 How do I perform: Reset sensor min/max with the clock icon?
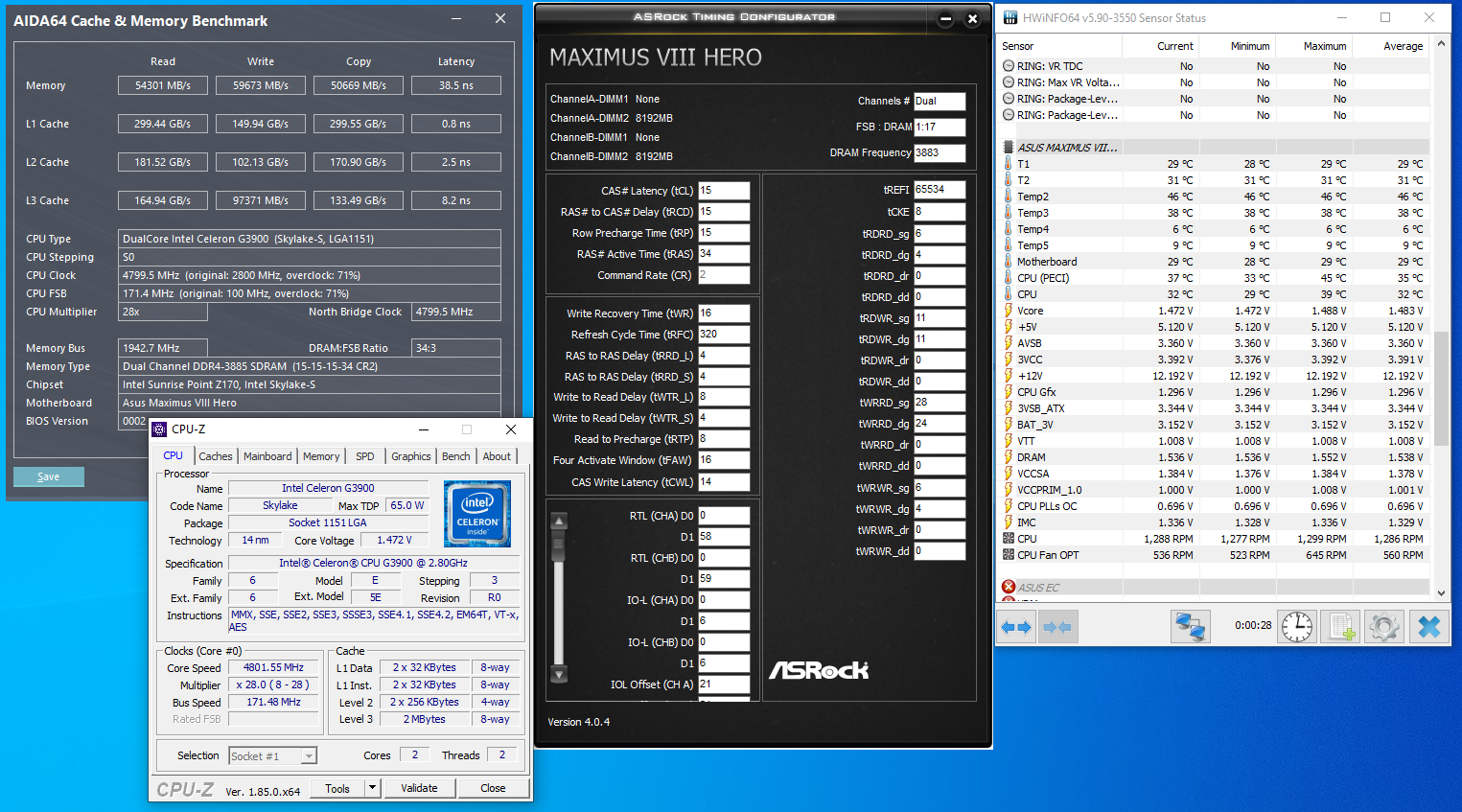point(1297,627)
